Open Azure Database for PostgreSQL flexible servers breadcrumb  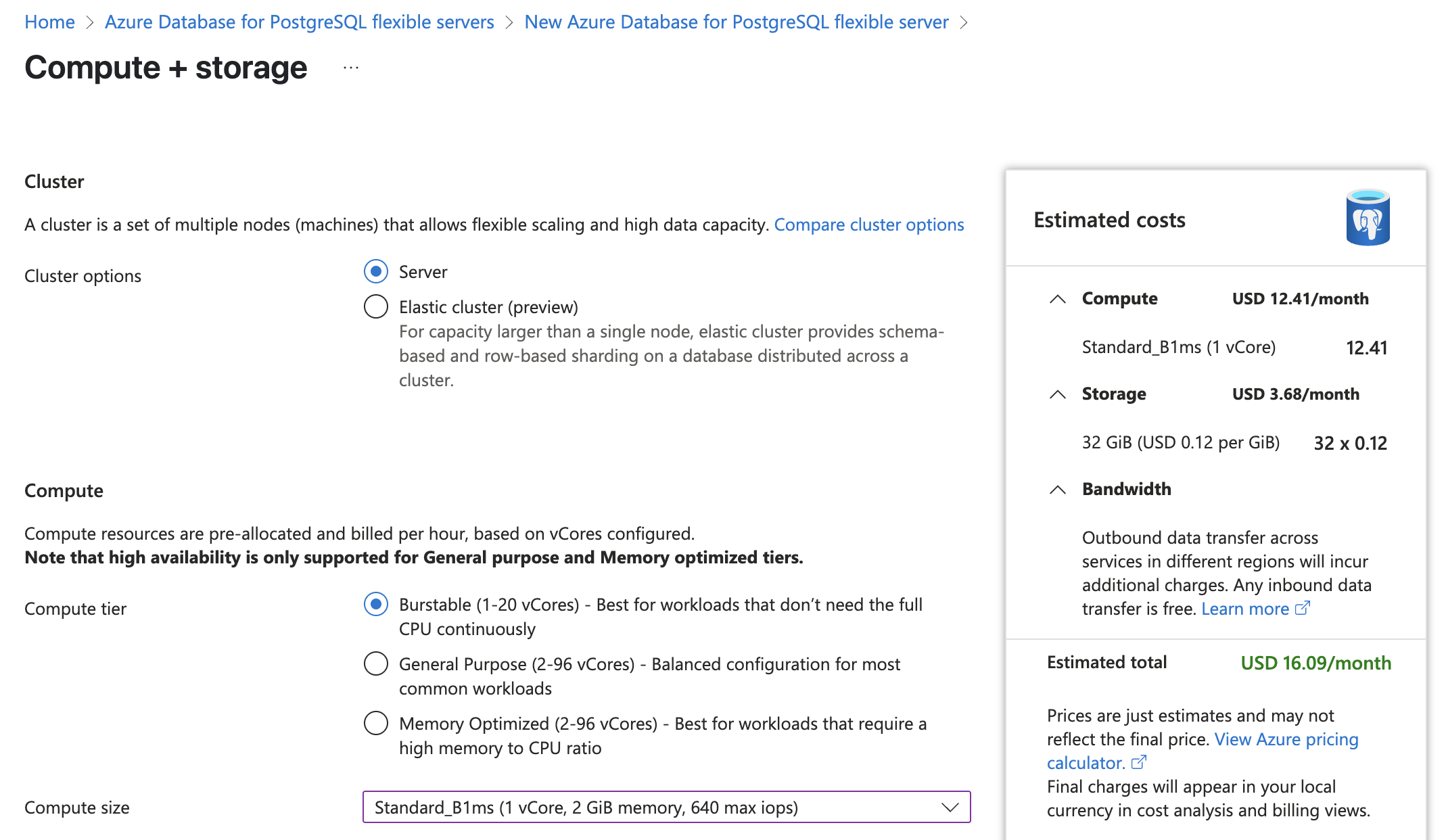pos(299,22)
